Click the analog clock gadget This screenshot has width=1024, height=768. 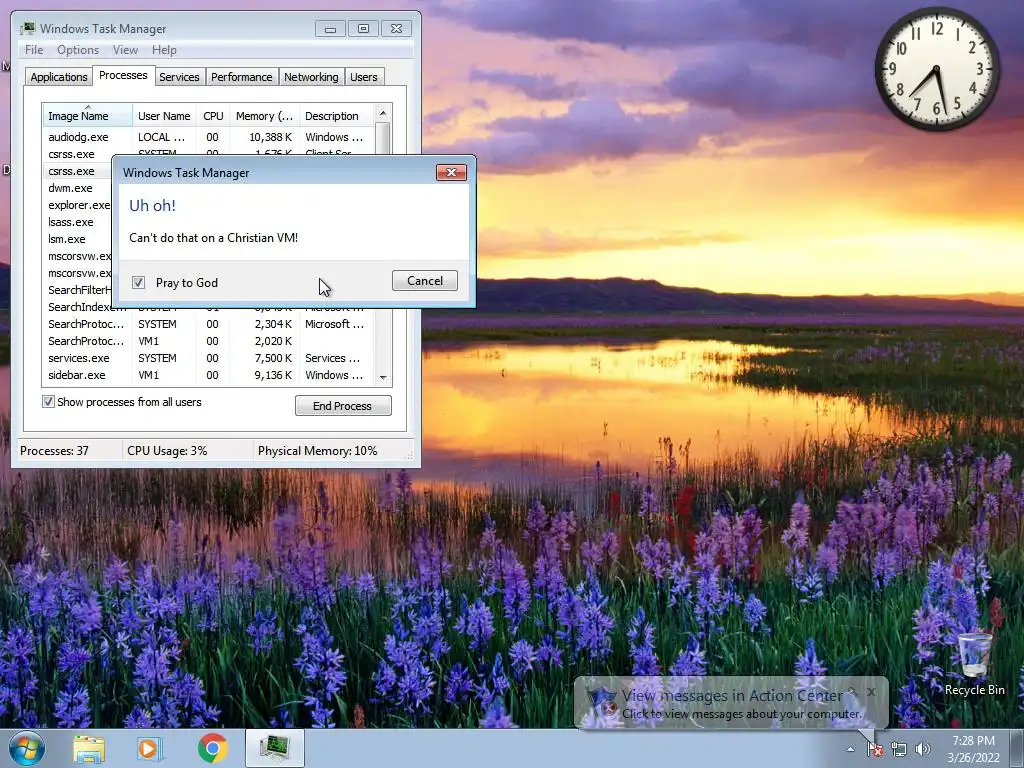pos(936,69)
